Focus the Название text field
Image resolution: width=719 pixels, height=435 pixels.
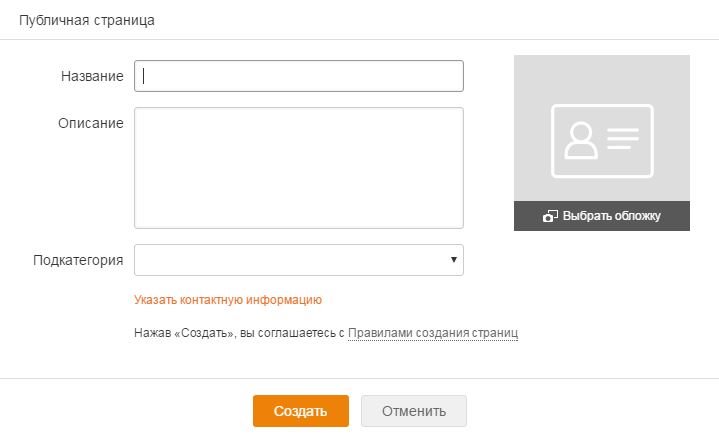point(299,76)
